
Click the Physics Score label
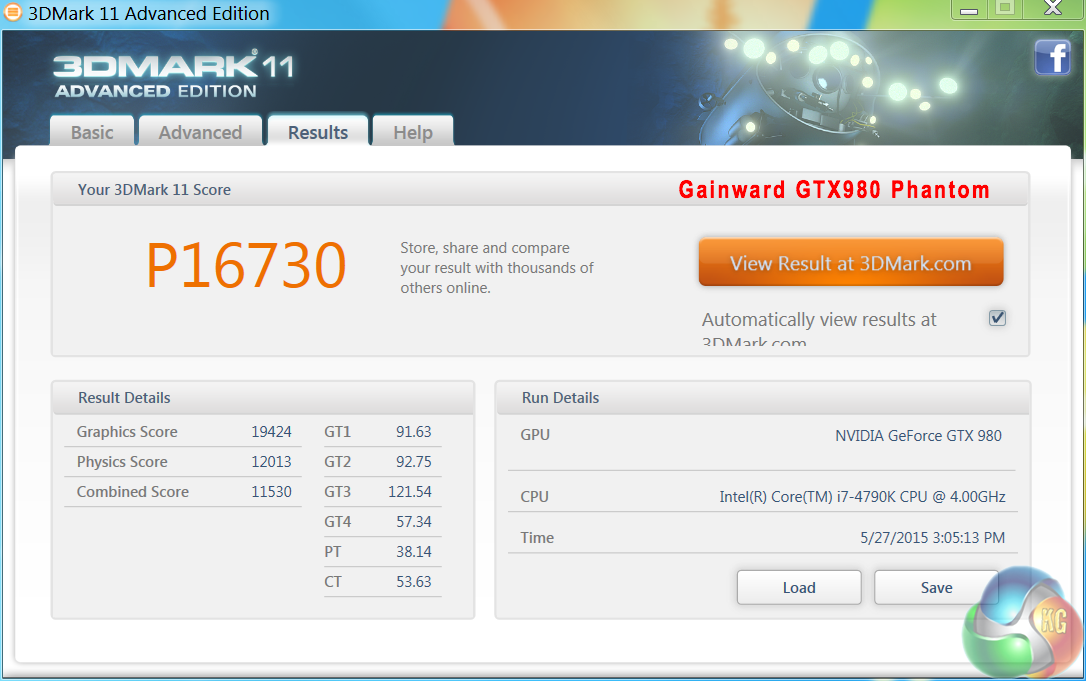(122, 461)
